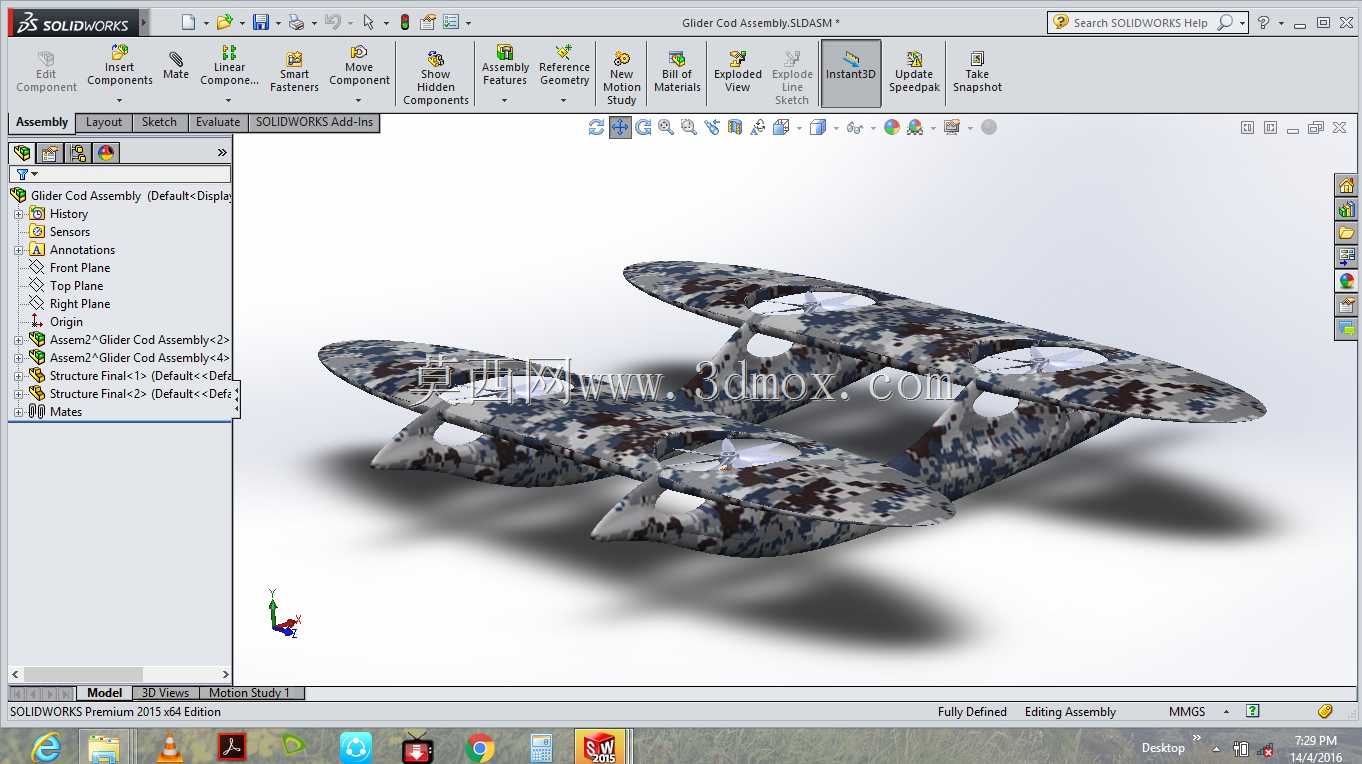Open the Options icon in the title bar toolbar
1362x764 pixels.
click(x=451, y=22)
